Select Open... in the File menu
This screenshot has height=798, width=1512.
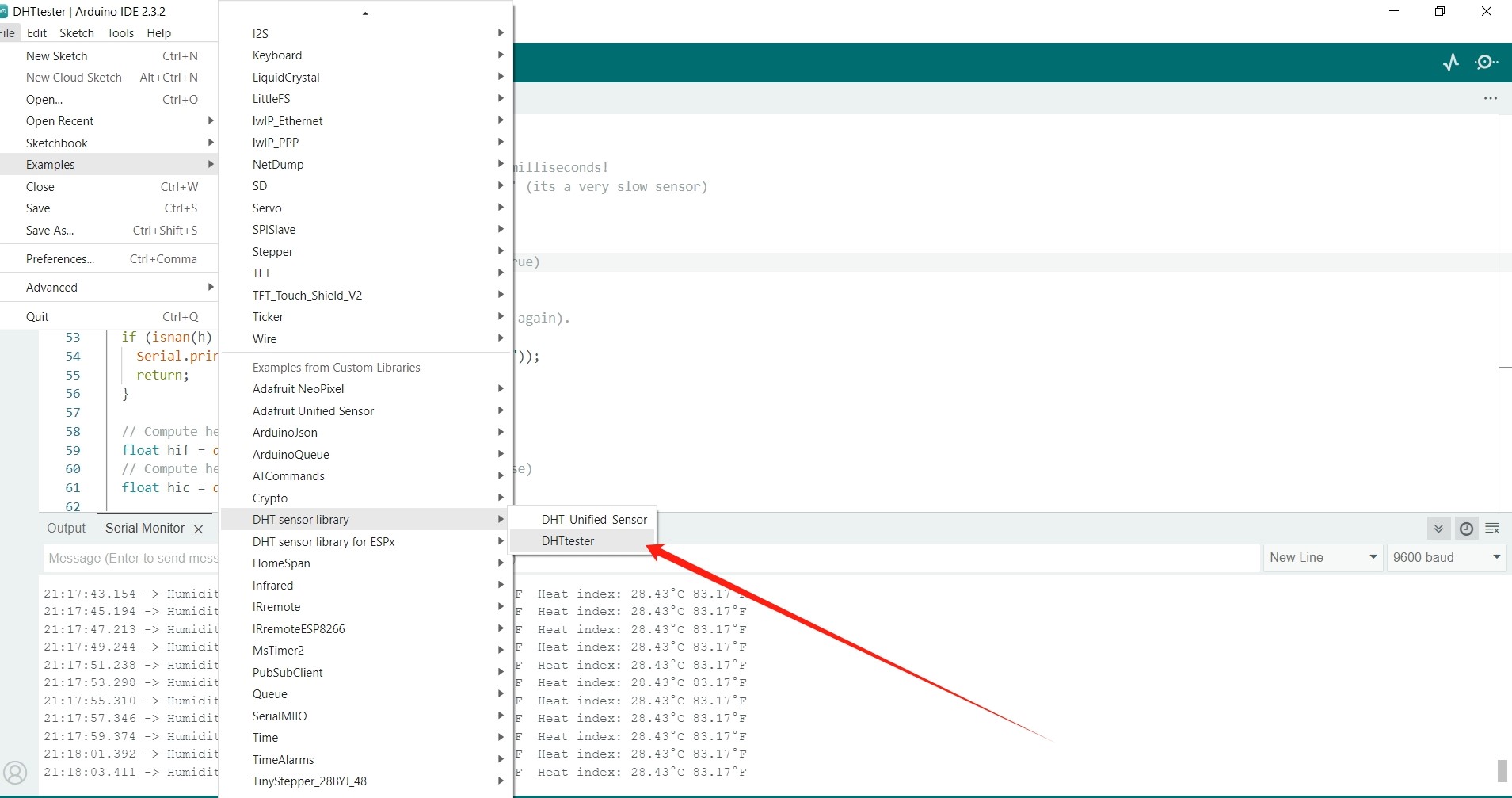pos(109,100)
